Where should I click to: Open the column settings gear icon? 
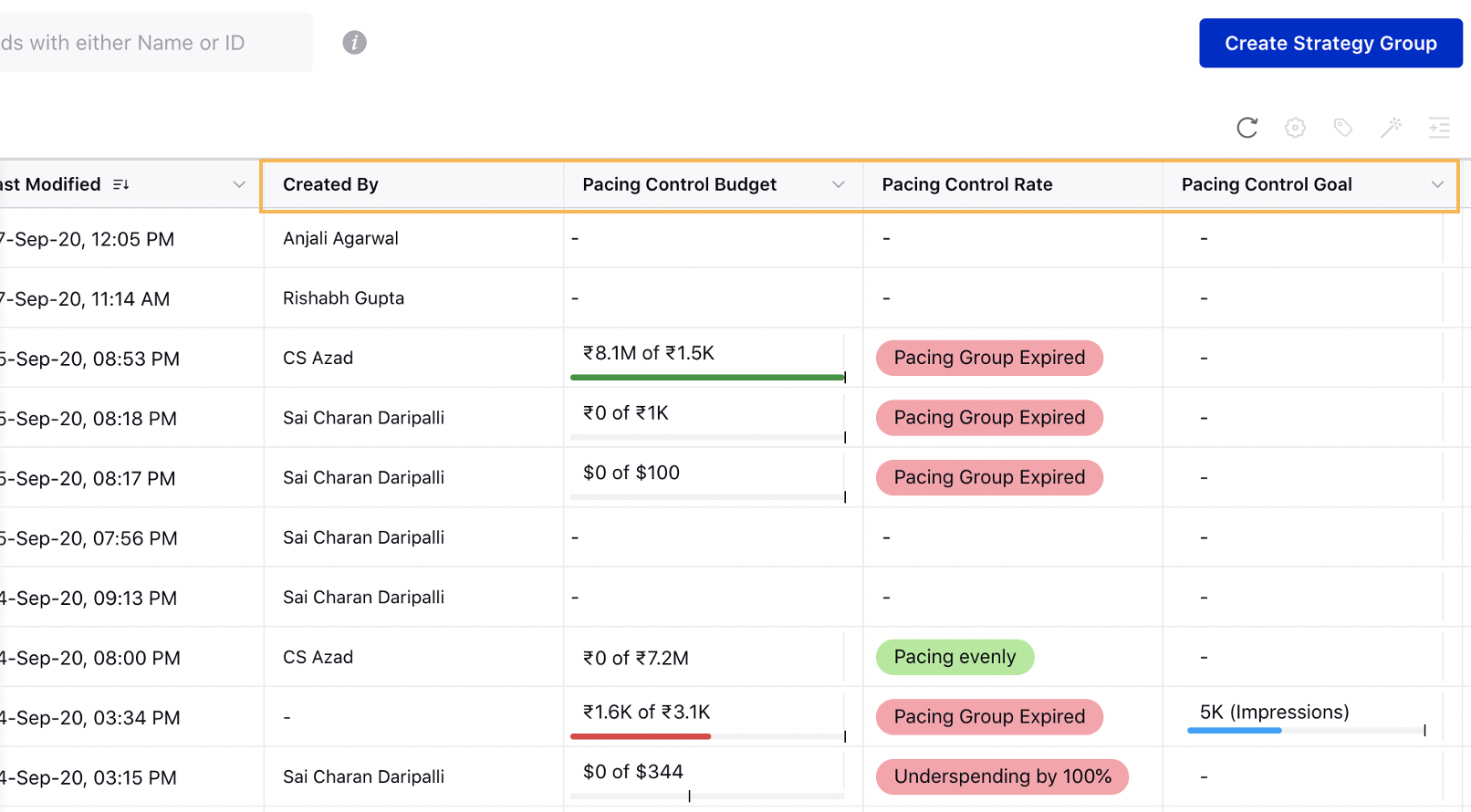click(x=1295, y=128)
